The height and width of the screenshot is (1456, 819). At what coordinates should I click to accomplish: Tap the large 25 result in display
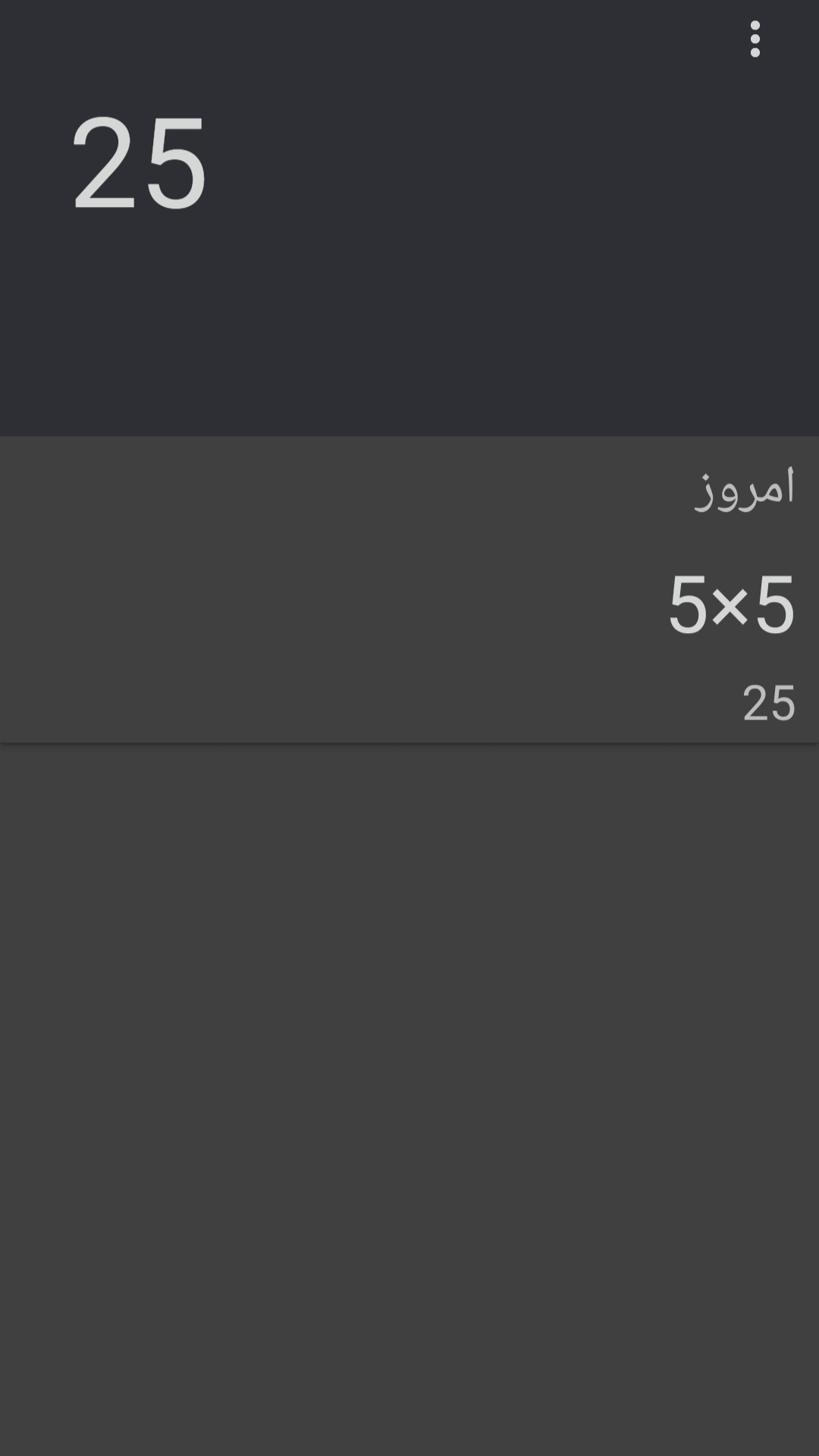(x=139, y=163)
